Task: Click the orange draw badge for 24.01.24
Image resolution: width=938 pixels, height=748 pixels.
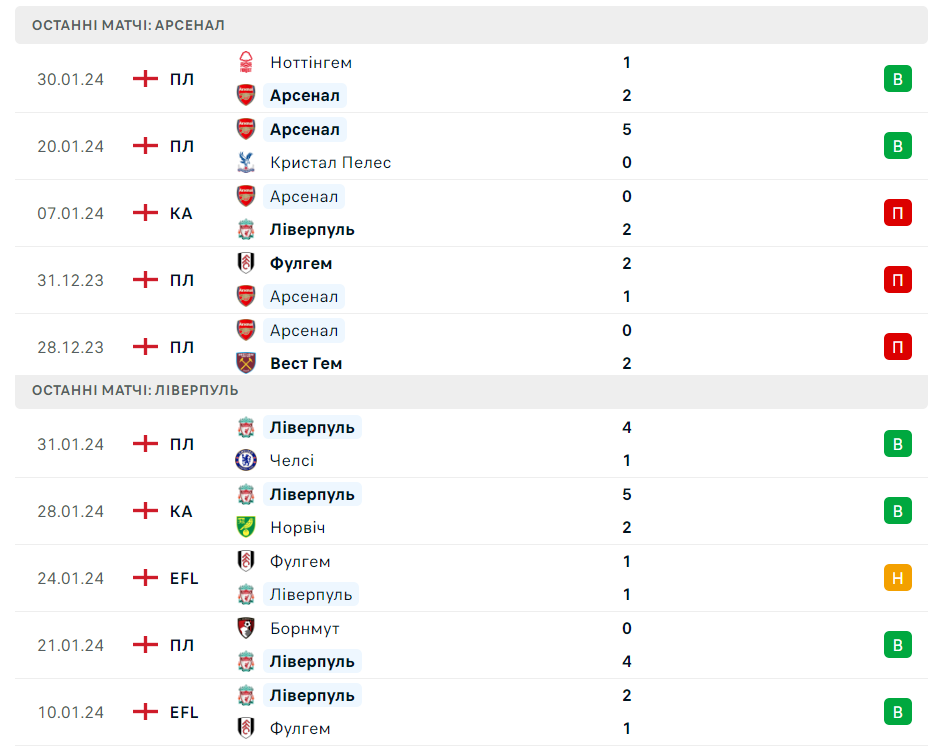Action: (897, 578)
